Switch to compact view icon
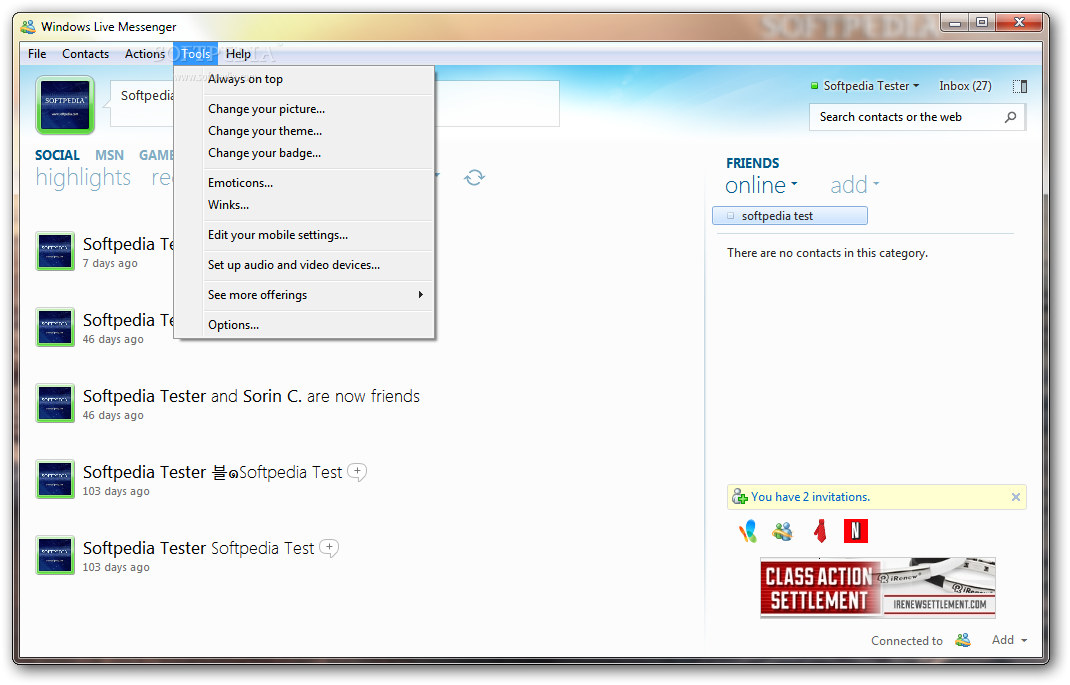Viewport: 1070px width, 685px height. (x=1020, y=87)
